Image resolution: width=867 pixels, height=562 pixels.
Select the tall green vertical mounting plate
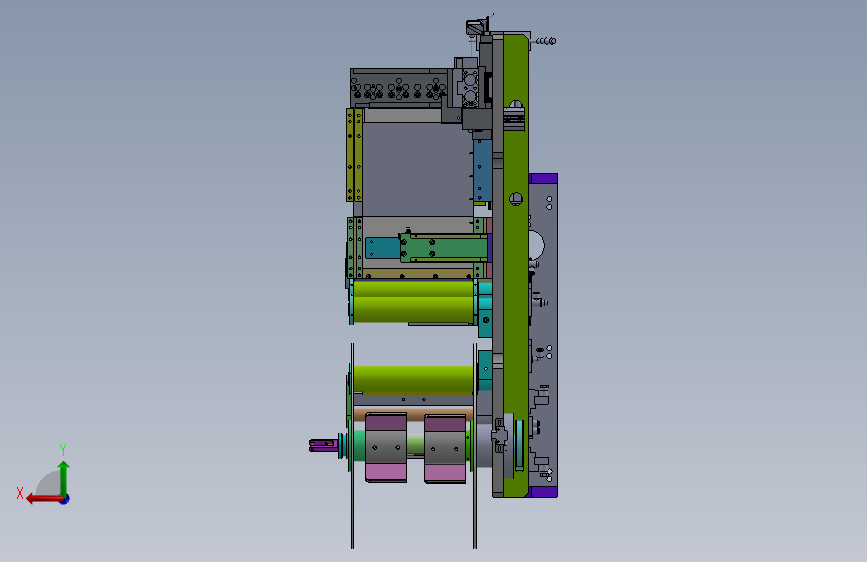coord(516,266)
